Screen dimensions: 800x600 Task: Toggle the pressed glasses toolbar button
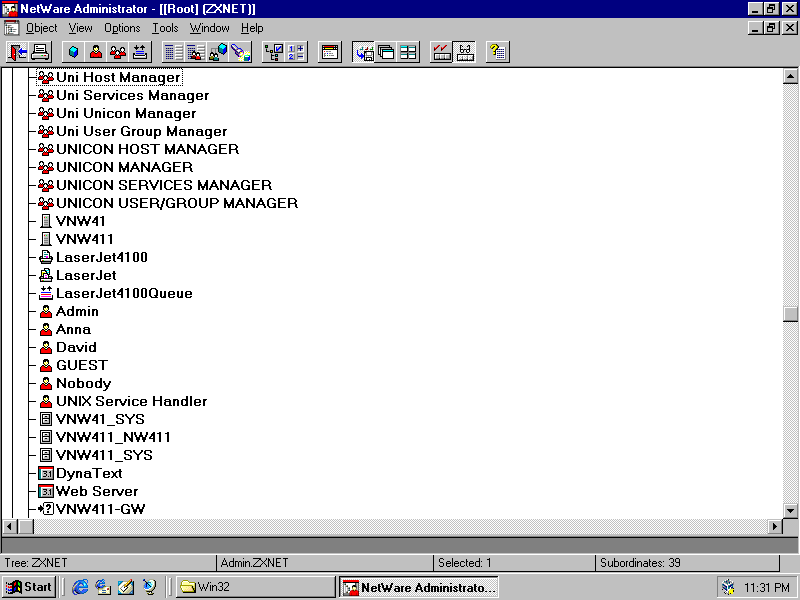[464, 52]
